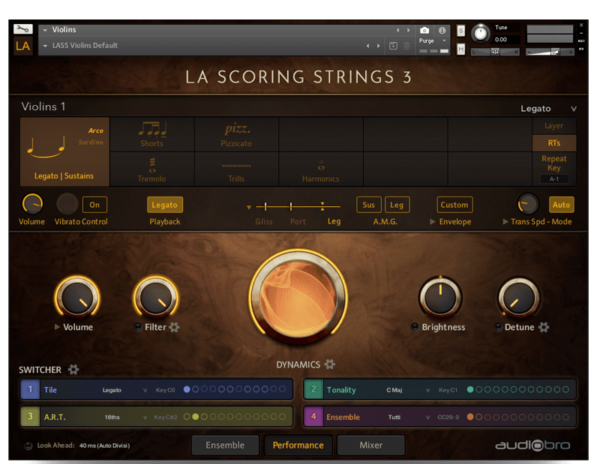Switch to the Mixer tab

click(x=371, y=445)
